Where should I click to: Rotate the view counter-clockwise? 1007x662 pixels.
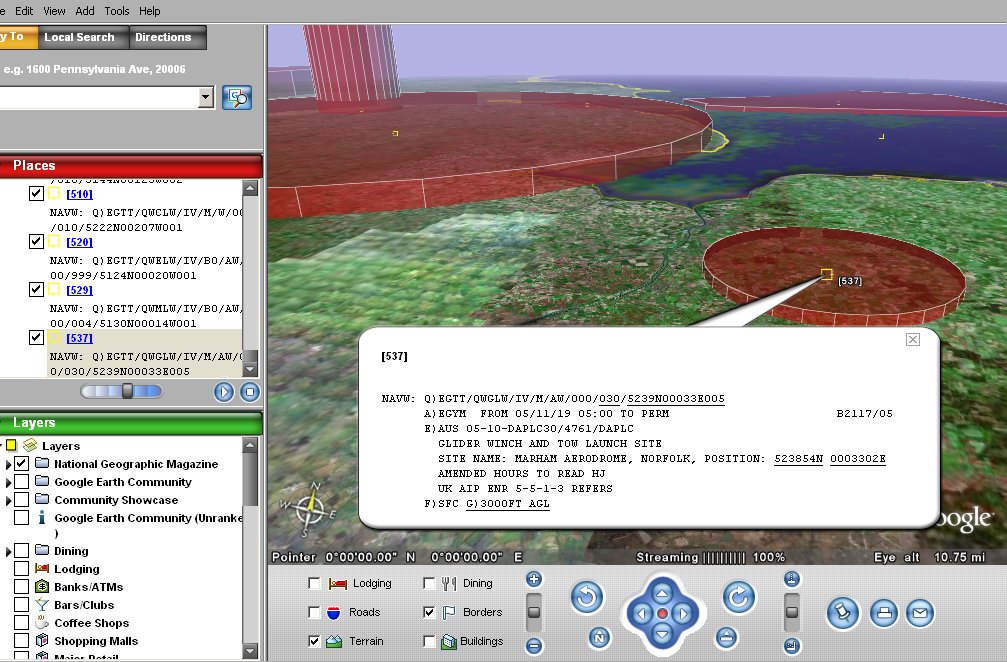pos(587,598)
